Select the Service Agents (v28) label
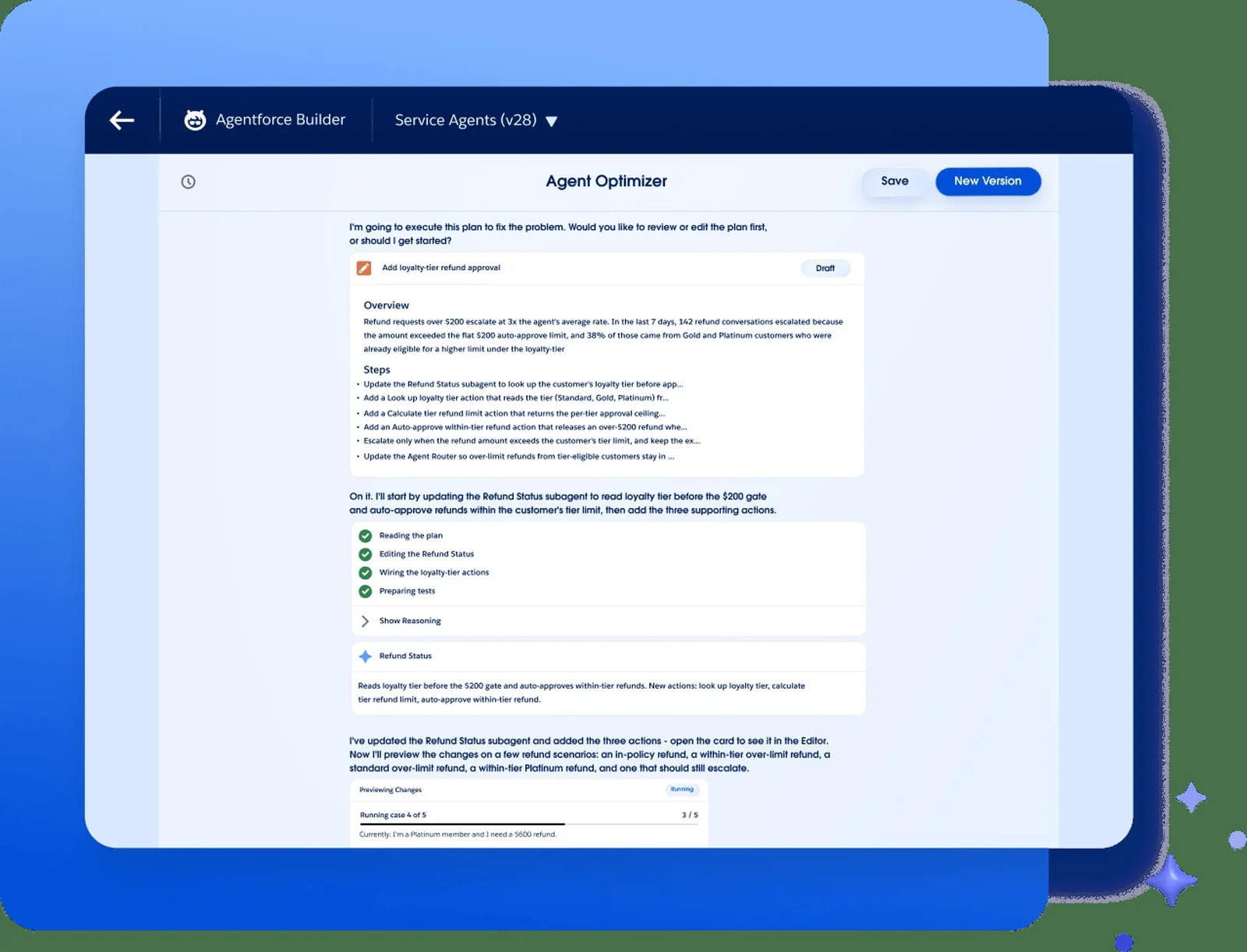The image size is (1247, 952). tap(466, 120)
